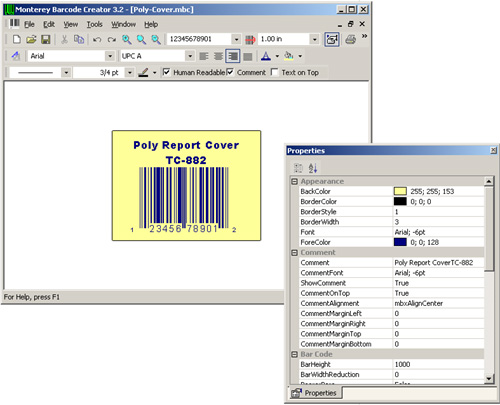Redo the last undone action
This screenshot has height=405, width=500.
pyautogui.click(x=112, y=39)
